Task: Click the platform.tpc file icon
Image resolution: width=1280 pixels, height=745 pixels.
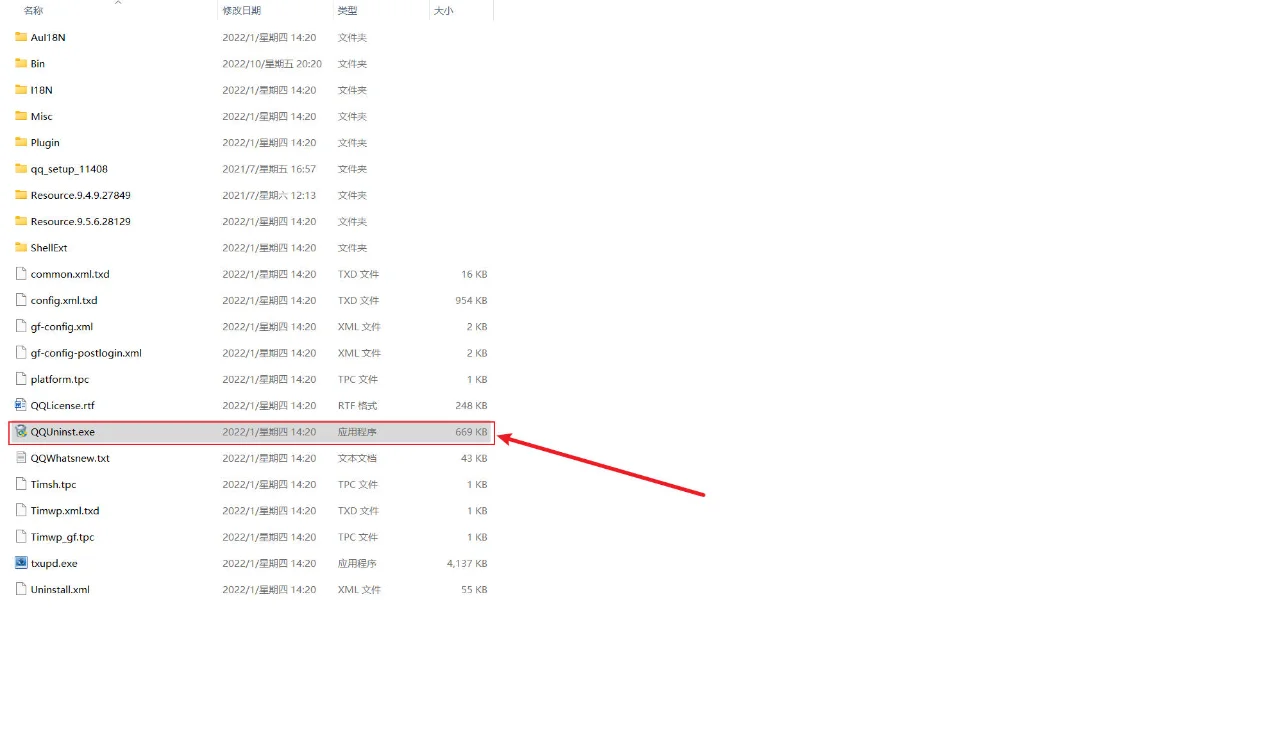Action: [x=21, y=379]
